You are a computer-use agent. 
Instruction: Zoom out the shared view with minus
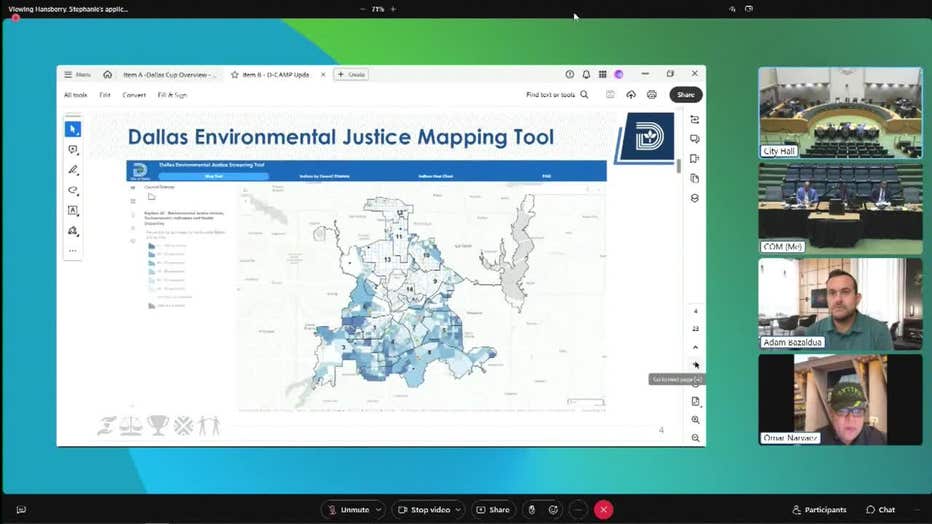pos(363,9)
